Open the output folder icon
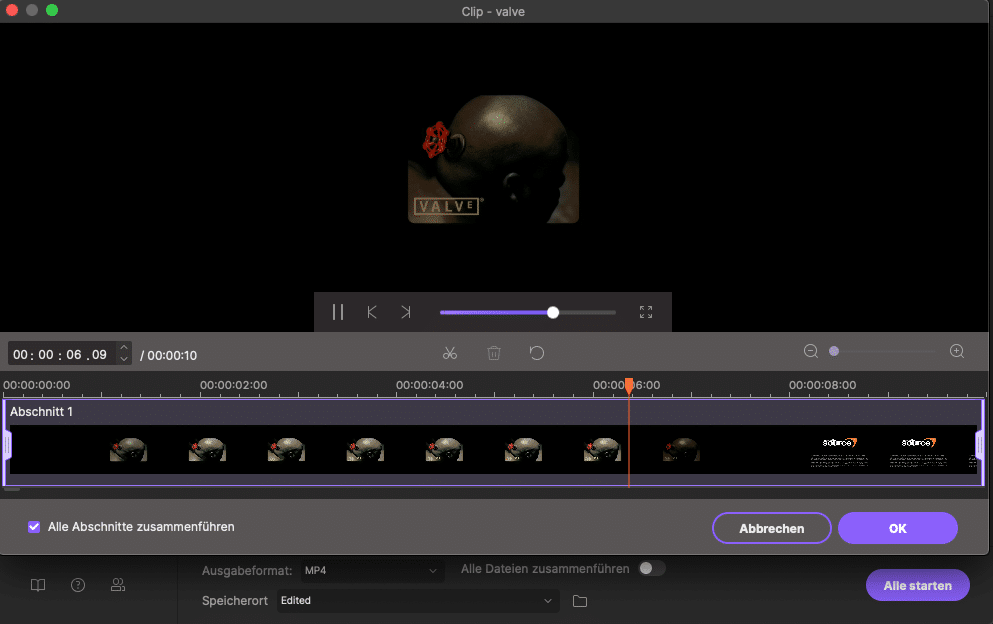 tap(580, 601)
